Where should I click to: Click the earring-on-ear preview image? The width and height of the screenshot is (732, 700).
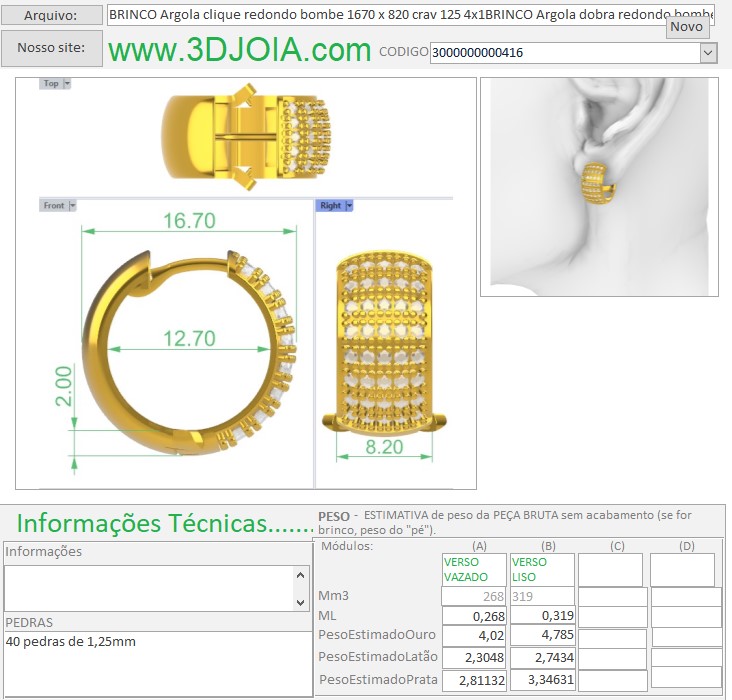point(599,187)
